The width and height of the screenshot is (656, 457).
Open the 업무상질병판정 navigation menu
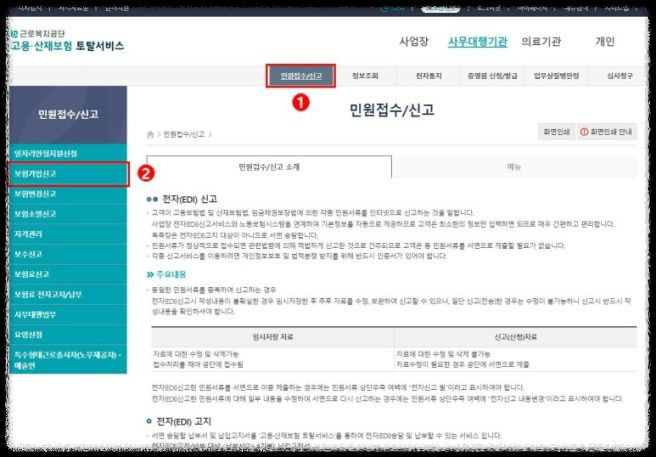[x=556, y=76]
